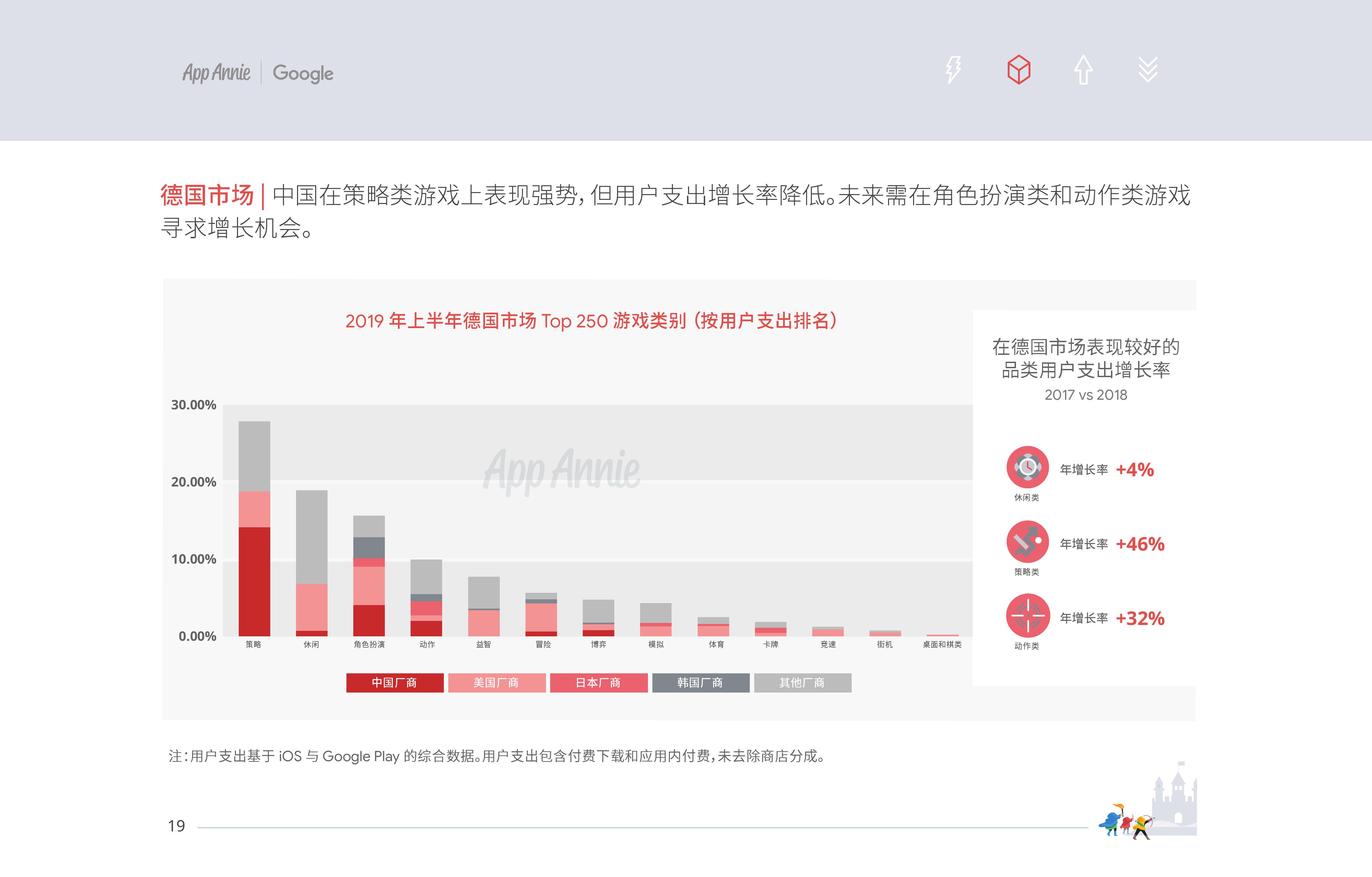Click the up arrow icon in header
The height and width of the screenshot is (877, 1372).
[x=1083, y=70]
